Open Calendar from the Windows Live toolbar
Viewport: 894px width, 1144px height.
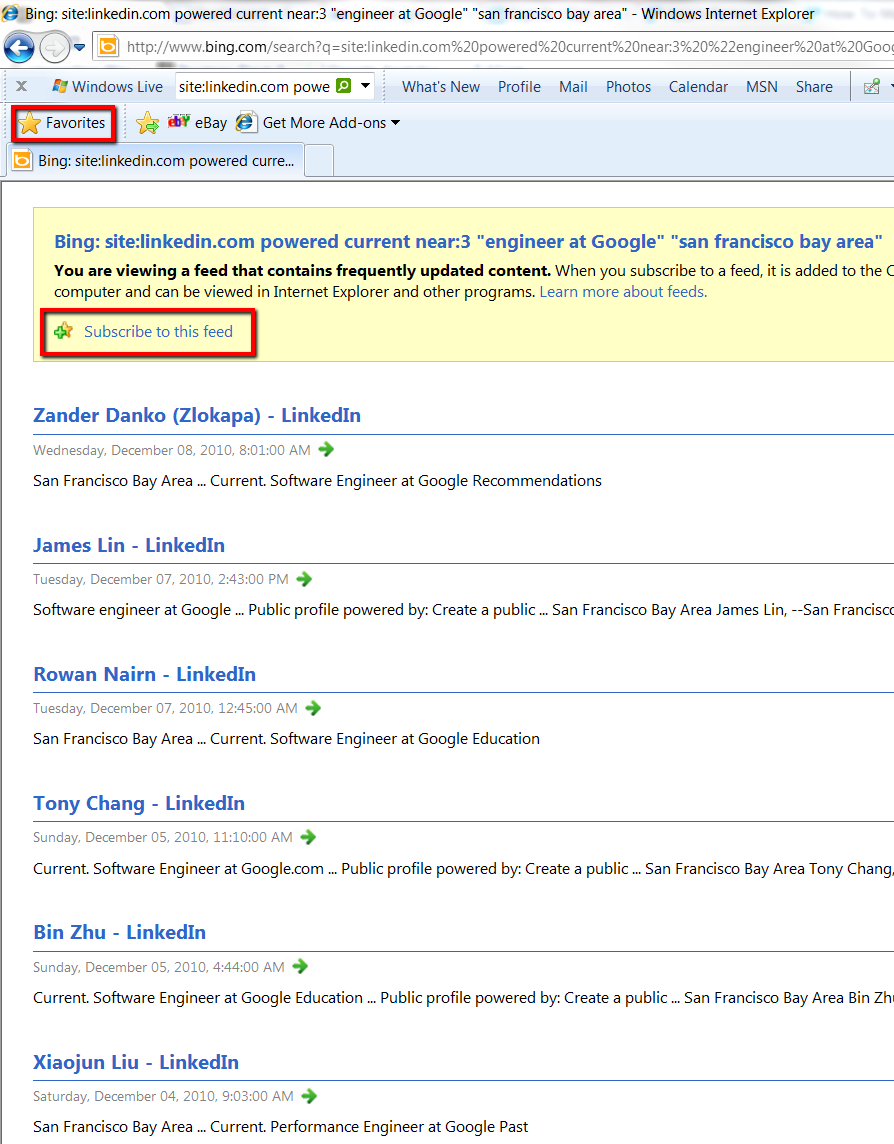[698, 87]
